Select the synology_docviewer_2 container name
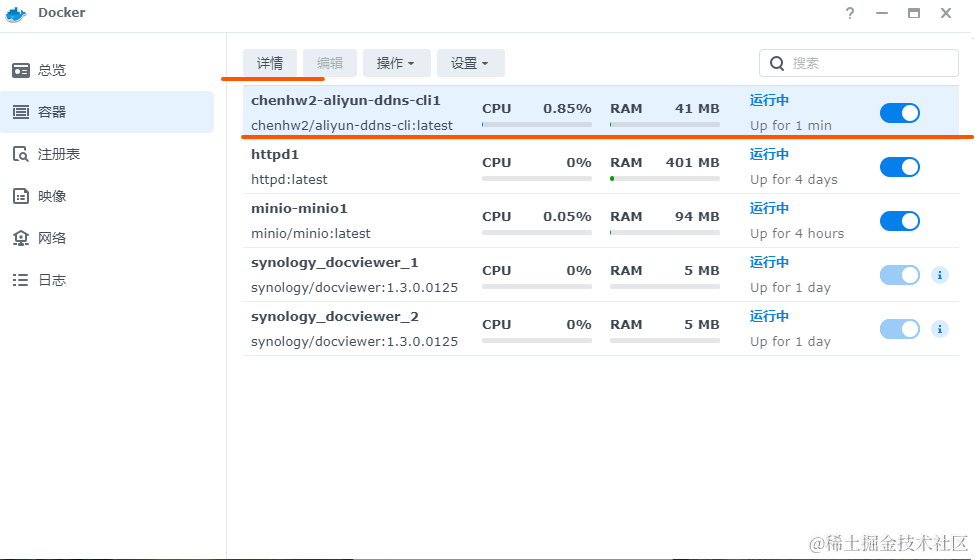Viewport: 975px width, 560px height. click(335, 317)
